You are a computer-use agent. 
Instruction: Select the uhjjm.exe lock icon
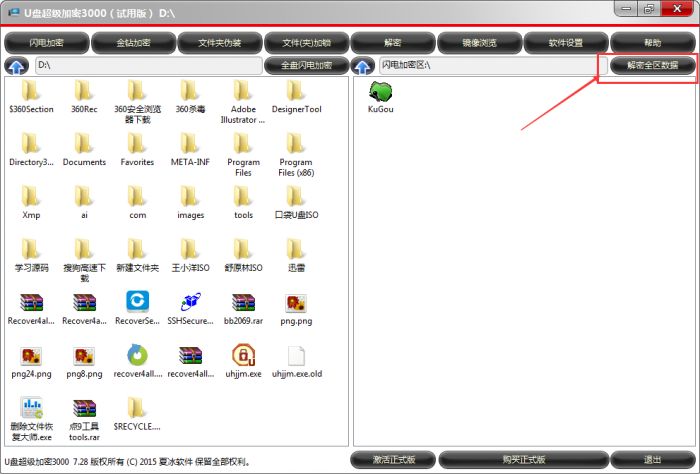tap(242, 354)
